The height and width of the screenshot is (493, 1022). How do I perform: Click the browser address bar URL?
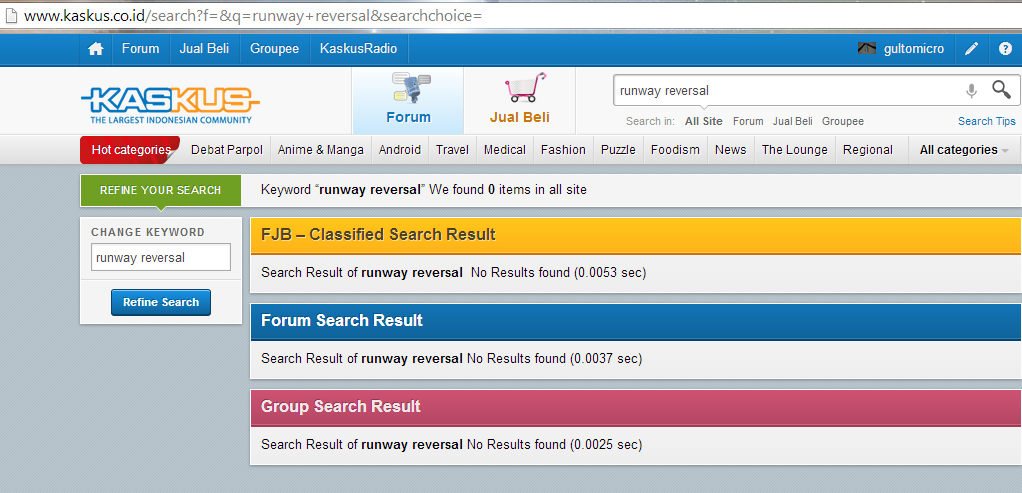pos(253,16)
